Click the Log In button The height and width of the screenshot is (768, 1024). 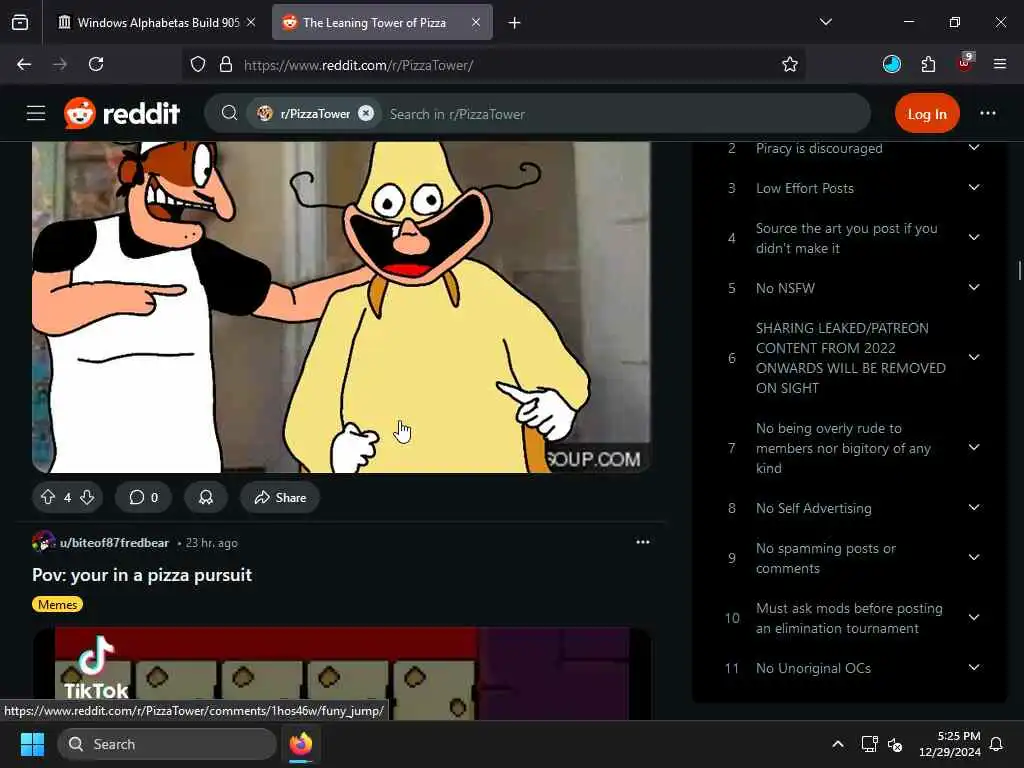(927, 114)
